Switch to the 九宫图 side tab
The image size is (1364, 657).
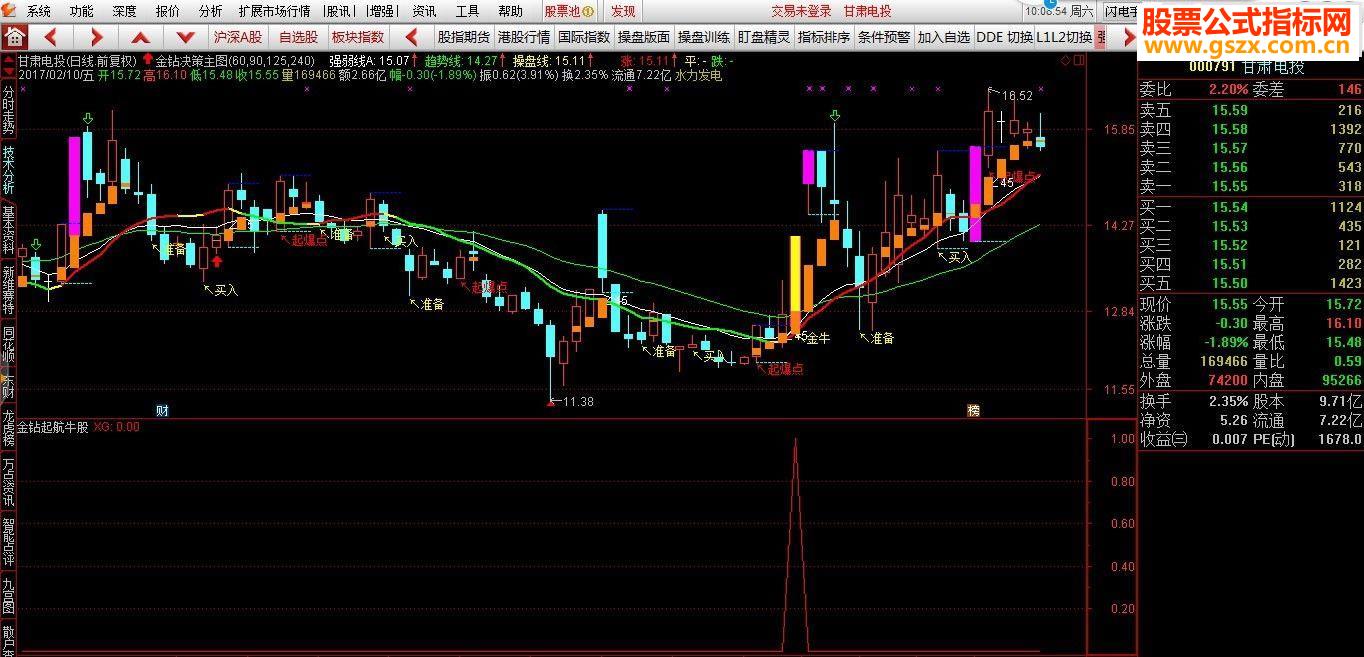[8, 595]
